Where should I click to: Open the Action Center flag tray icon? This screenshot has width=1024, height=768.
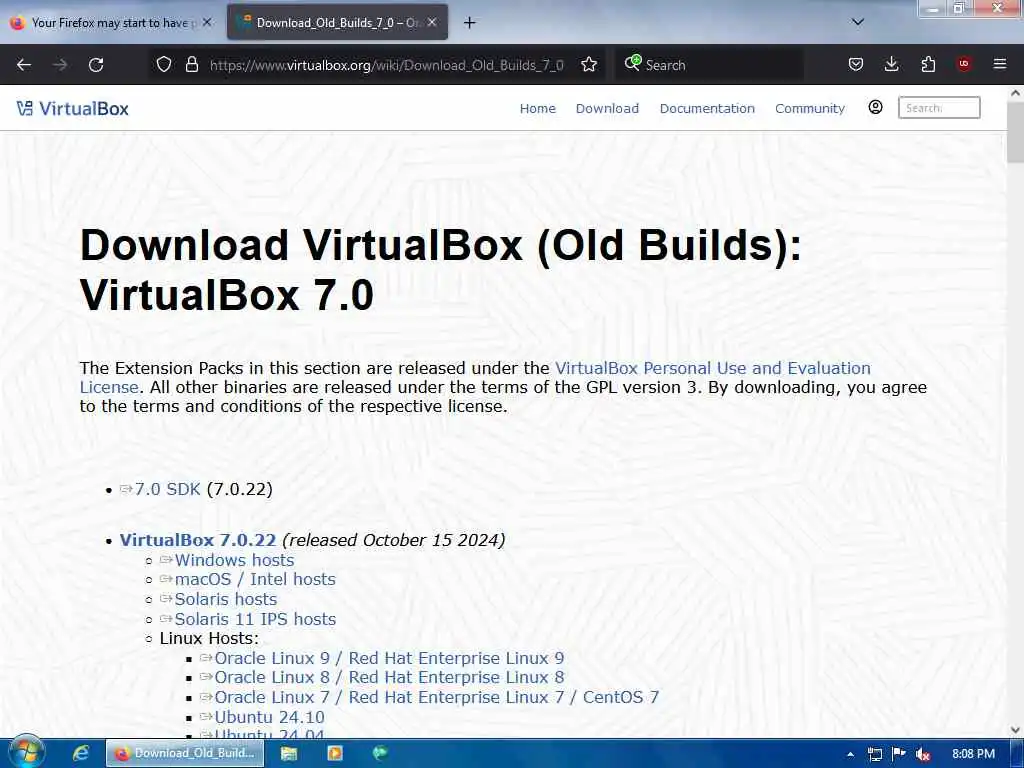[899, 754]
